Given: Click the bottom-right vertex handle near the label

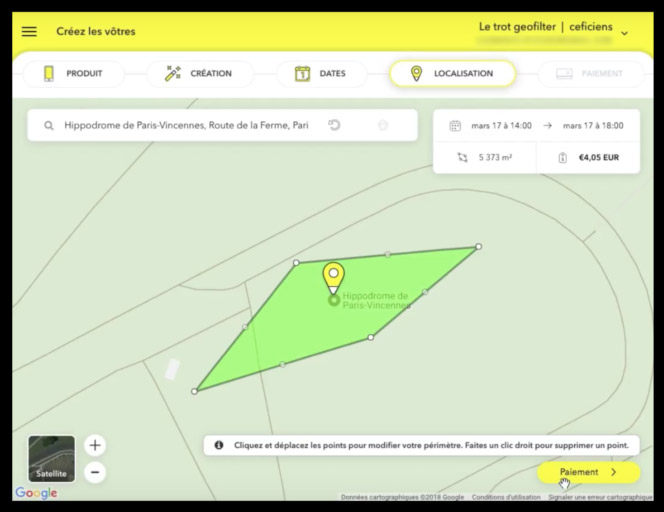Looking at the screenshot, I should [371, 338].
